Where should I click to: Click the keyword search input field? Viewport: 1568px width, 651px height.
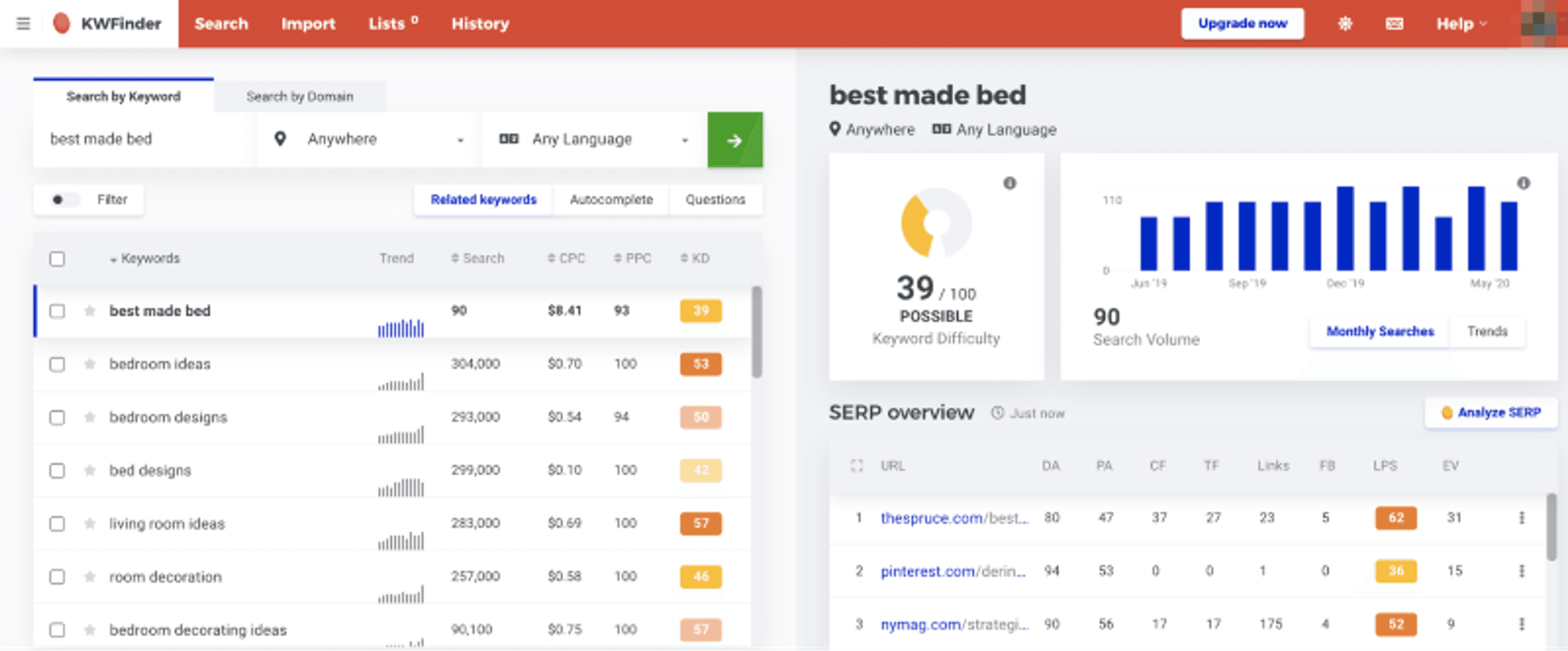tap(145, 139)
